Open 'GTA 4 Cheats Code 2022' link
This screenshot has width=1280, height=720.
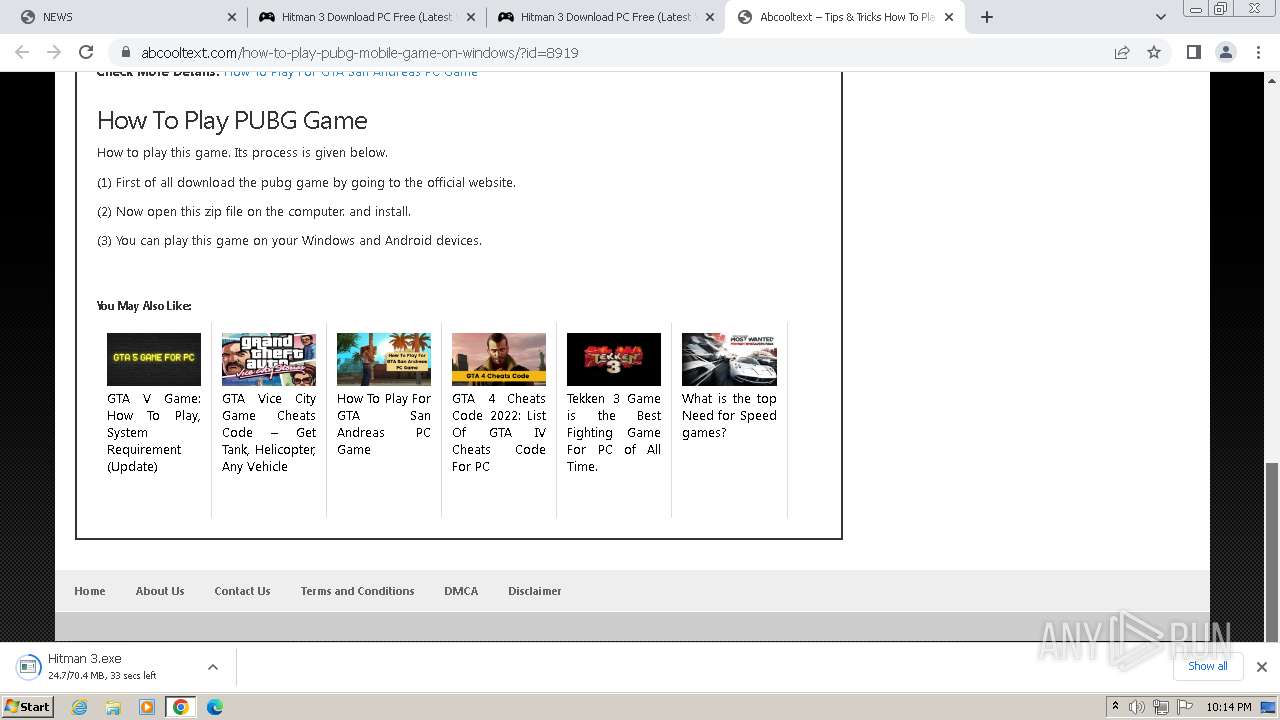point(499,432)
